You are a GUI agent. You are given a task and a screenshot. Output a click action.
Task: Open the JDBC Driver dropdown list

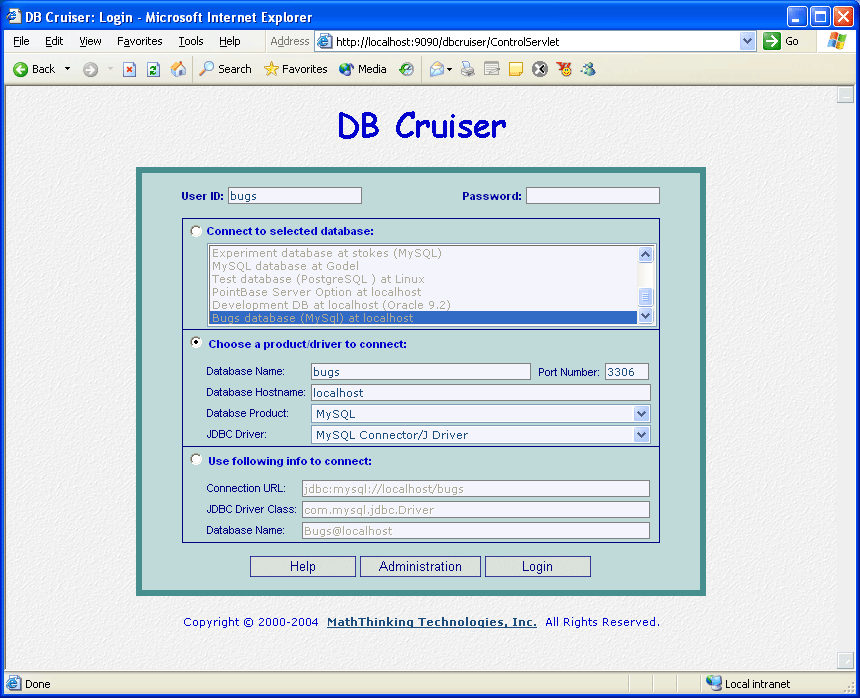(x=641, y=435)
